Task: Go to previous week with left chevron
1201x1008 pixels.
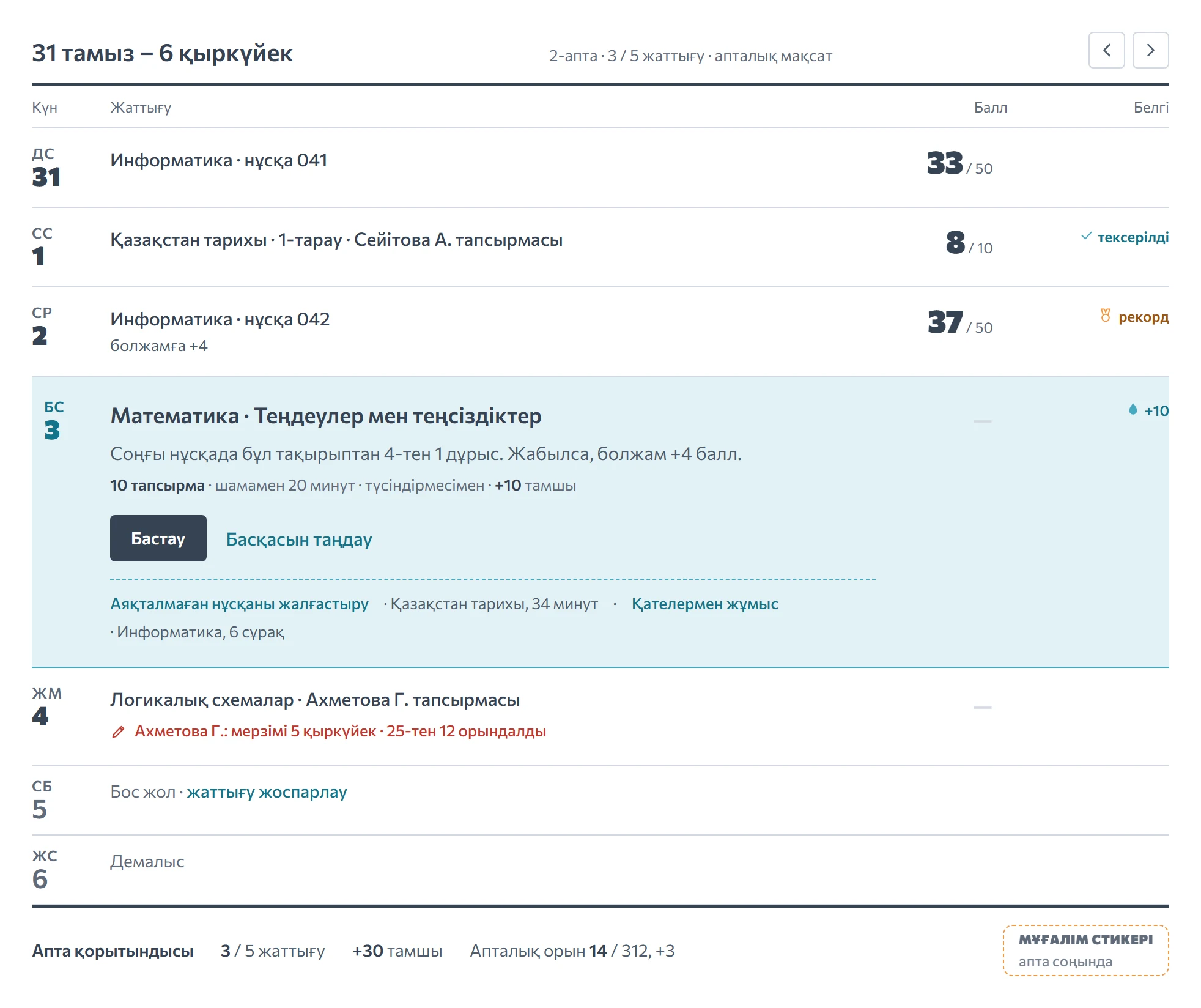Action: (1106, 50)
